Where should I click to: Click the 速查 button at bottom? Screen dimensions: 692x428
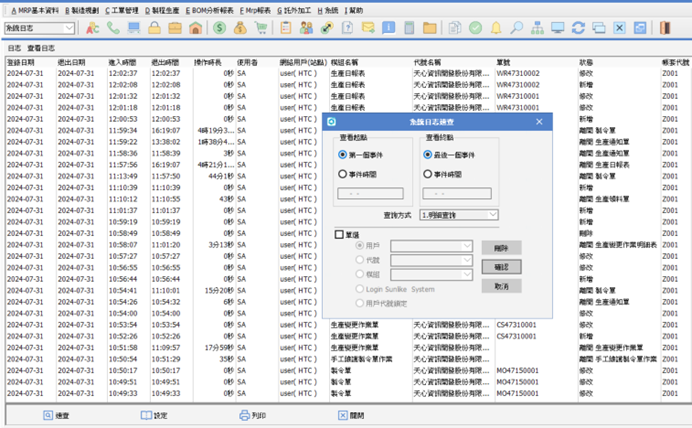56,415
